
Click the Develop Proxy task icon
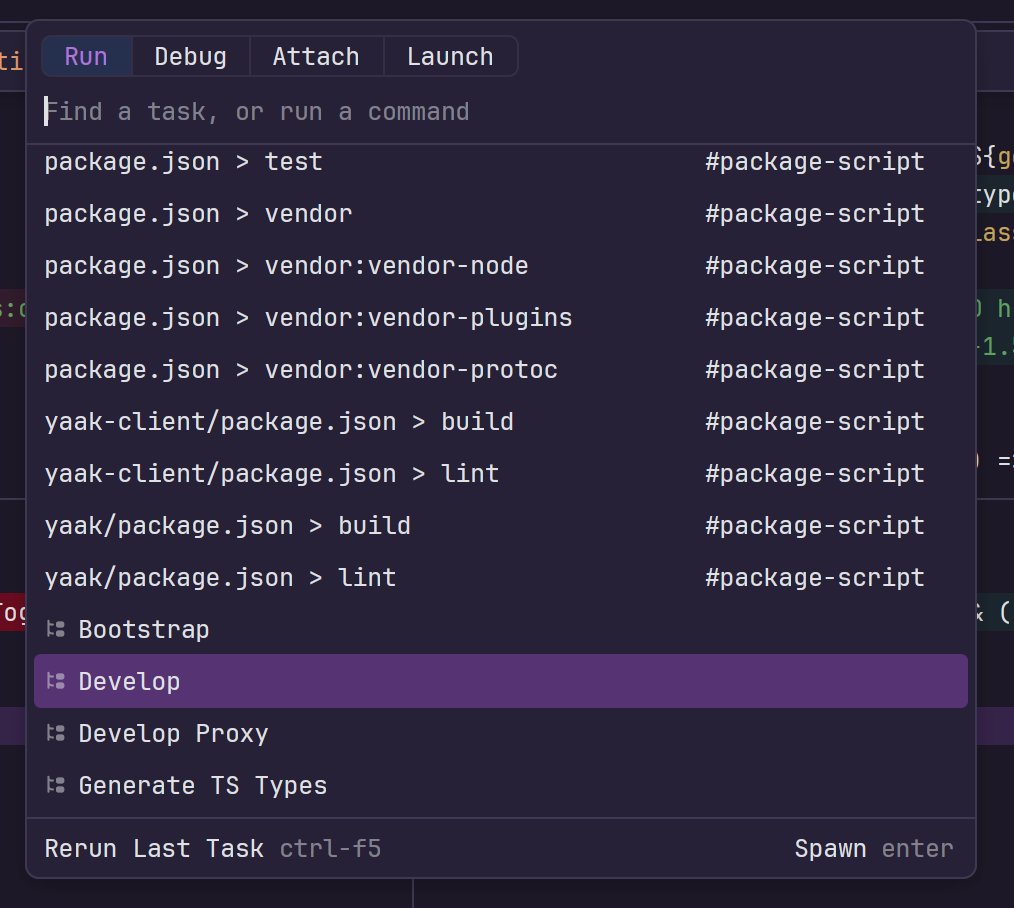pos(56,733)
